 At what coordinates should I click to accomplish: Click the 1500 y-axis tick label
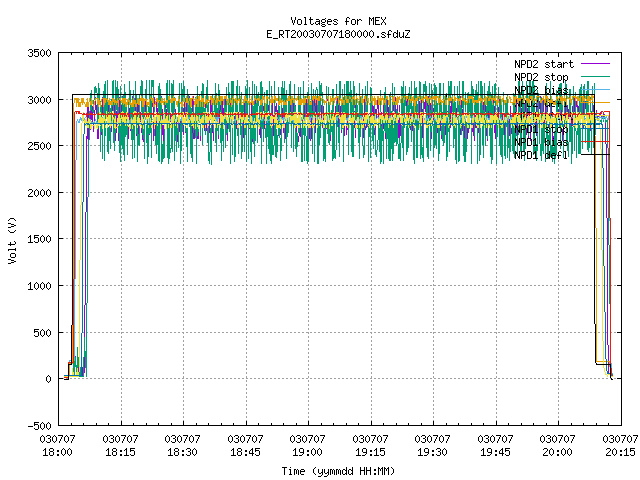[x=39, y=239]
